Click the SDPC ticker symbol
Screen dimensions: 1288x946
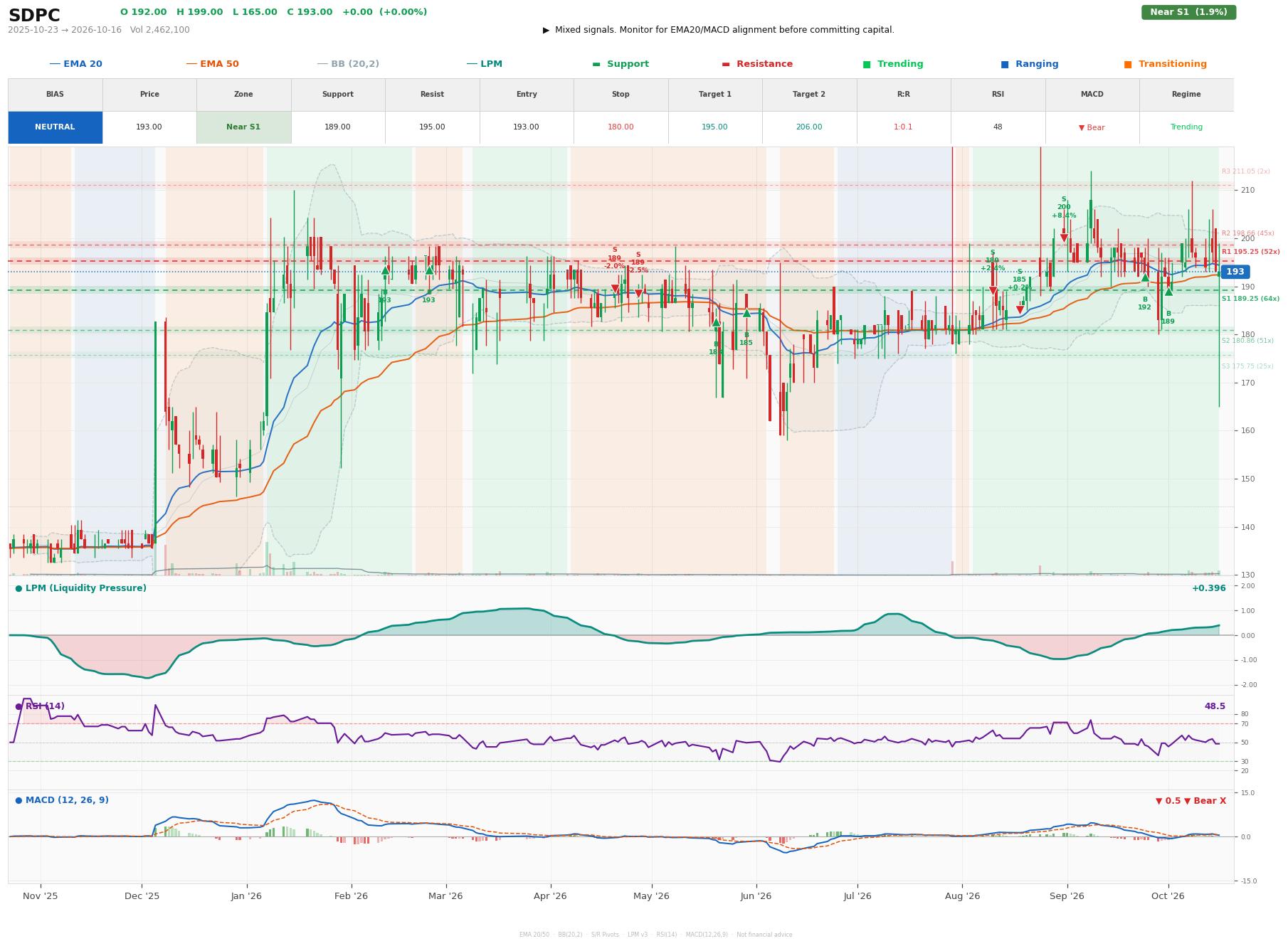(34, 16)
